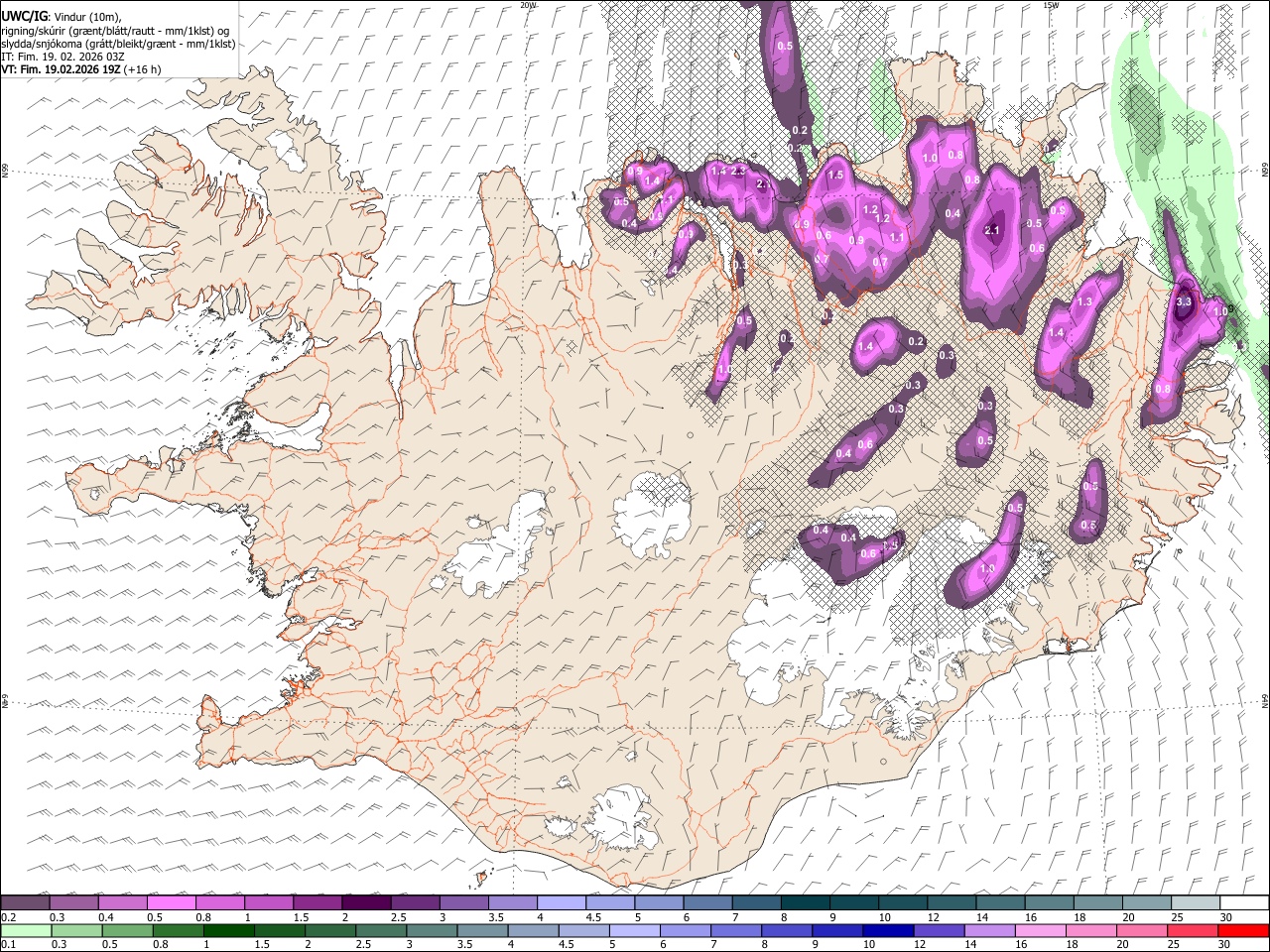Click the 'VT: Fim. 19.02.2026 19Z (+16 h)' line
Viewport: 1270px width, 952px height.
click(x=80, y=69)
